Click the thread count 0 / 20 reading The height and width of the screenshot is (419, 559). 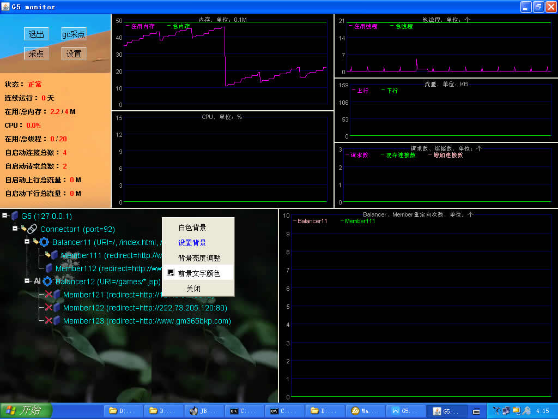[58, 139]
